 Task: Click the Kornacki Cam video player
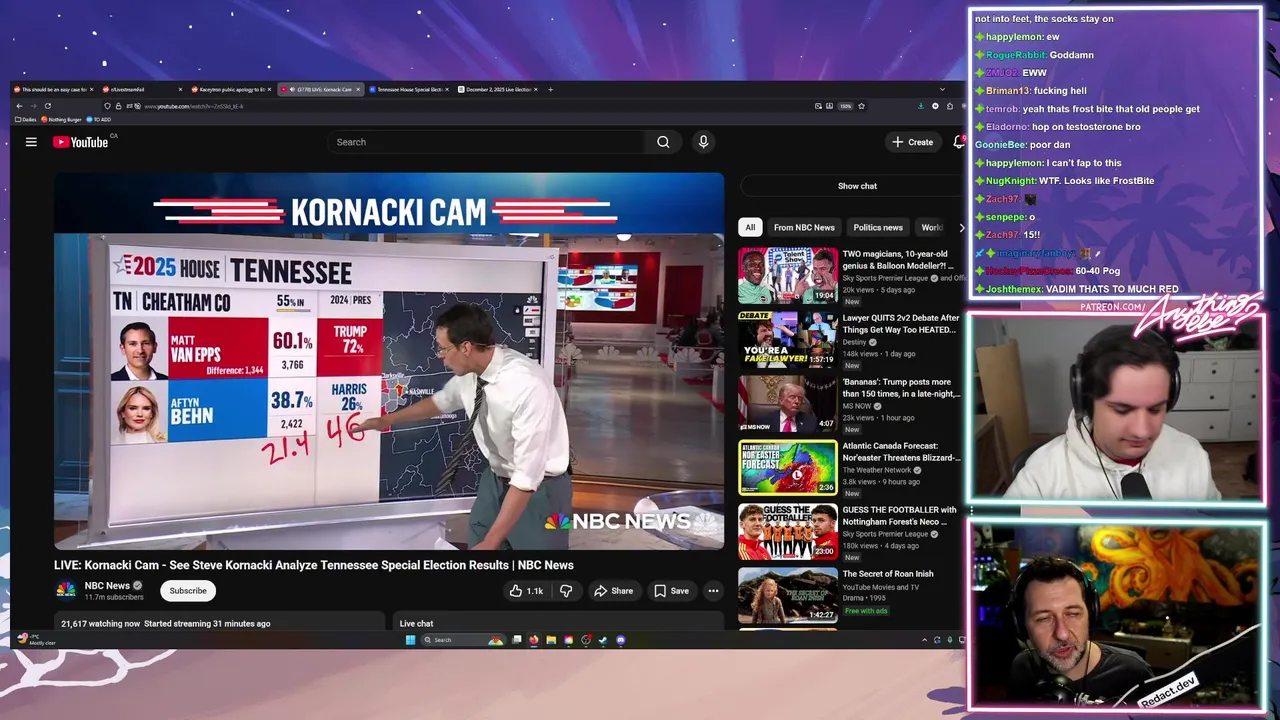pos(389,361)
